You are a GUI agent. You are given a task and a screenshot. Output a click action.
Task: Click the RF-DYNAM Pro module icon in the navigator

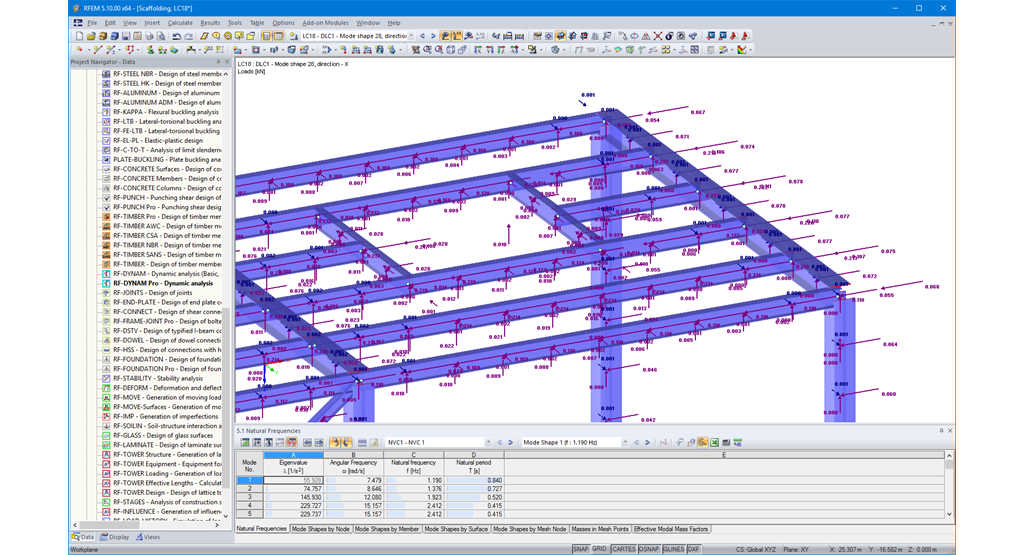(106, 283)
